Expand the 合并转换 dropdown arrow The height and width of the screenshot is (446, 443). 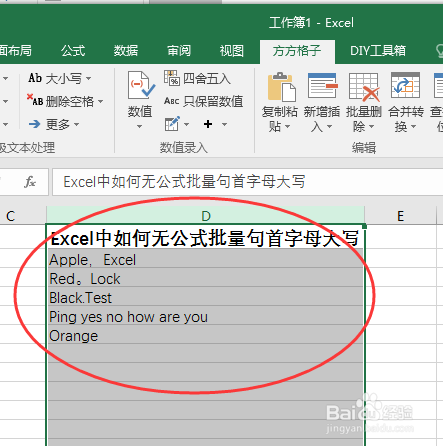point(413,127)
